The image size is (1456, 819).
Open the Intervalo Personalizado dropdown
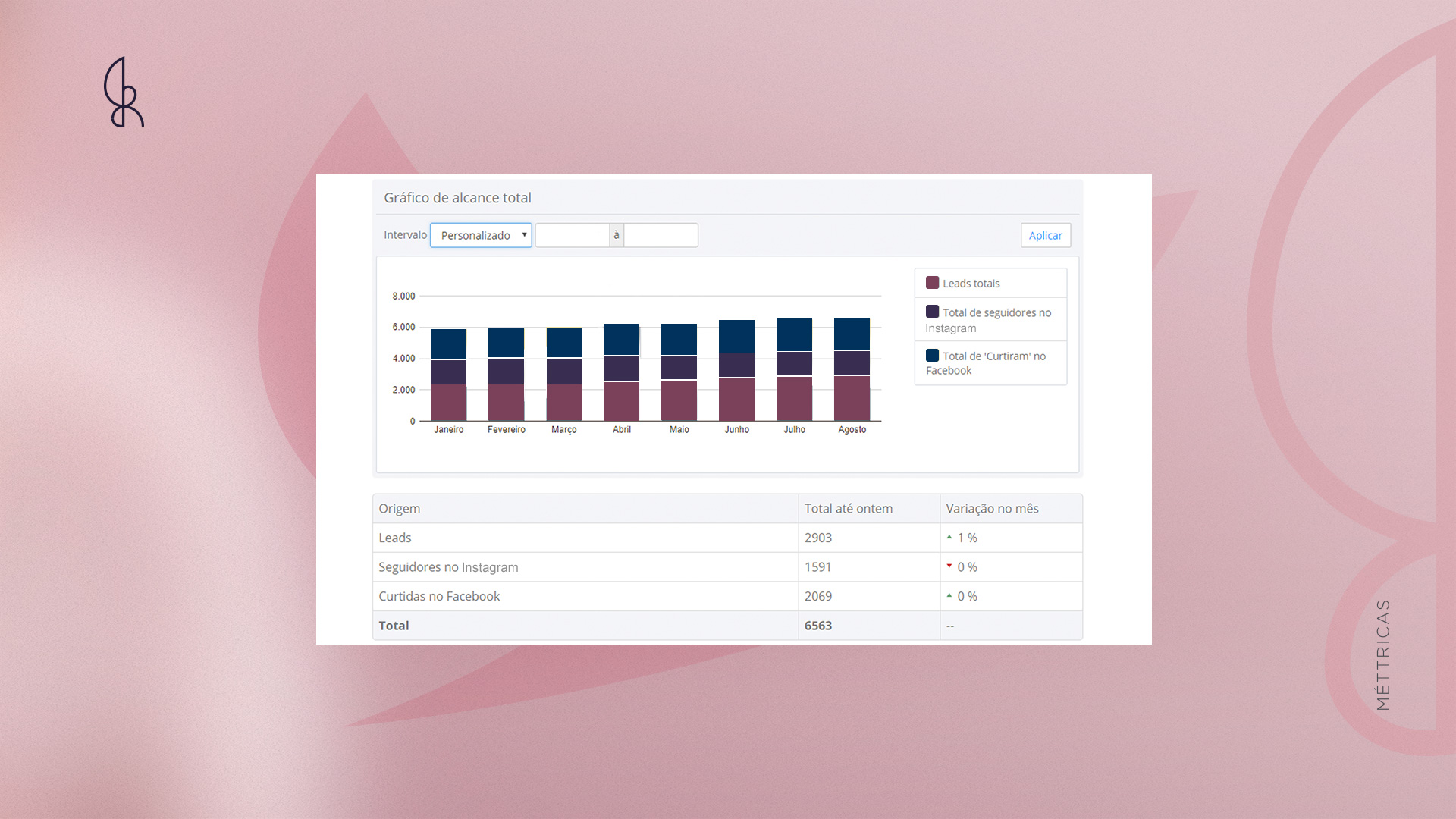[x=481, y=235]
